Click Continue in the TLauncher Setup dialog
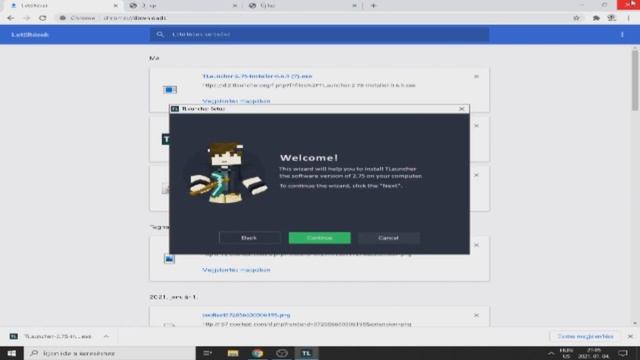 319,238
